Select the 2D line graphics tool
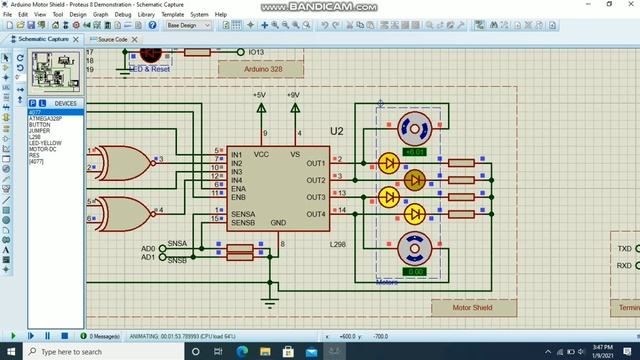Image resolution: width=640 pixels, height=360 pixels. tap(6, 200)
